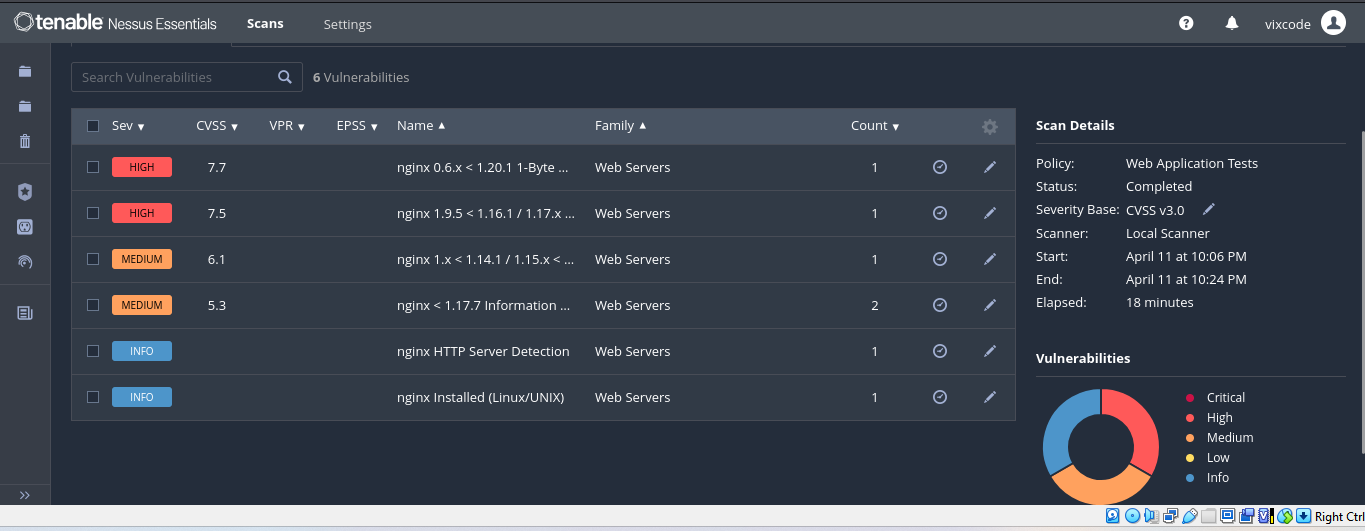Click check circle icon for 6.1 row
The width and height of the screenshot is (1365, 531).
tap(940, 259)
